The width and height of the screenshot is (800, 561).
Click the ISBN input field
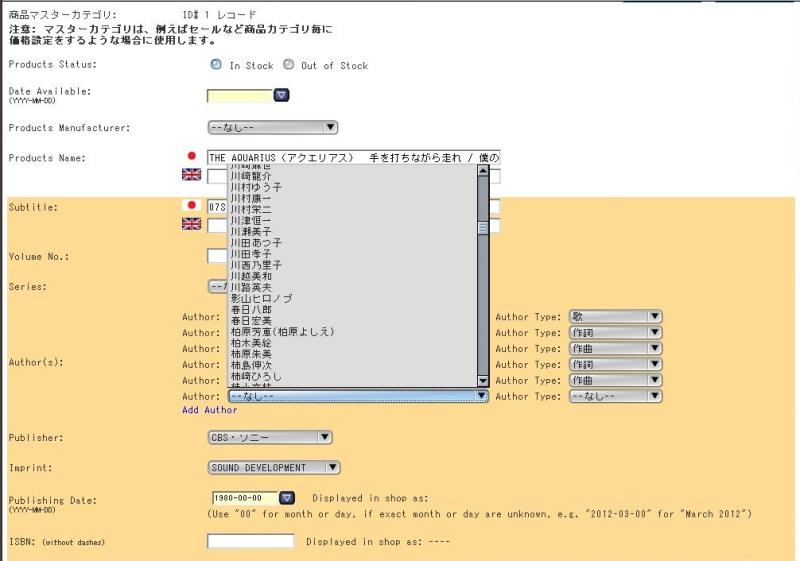[251, 541]
